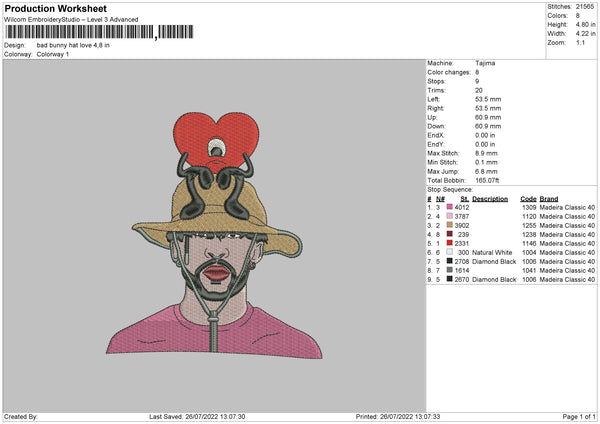The image size is (600, 424).
Task: Click the 'Description' column header
Action: [490, 199]
